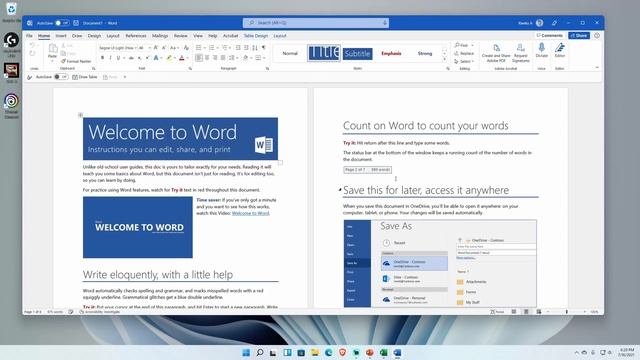The width and height of the screenshot is (640, 360).
Task: Click the microphone icon in search box
Action: click(384, 23)
